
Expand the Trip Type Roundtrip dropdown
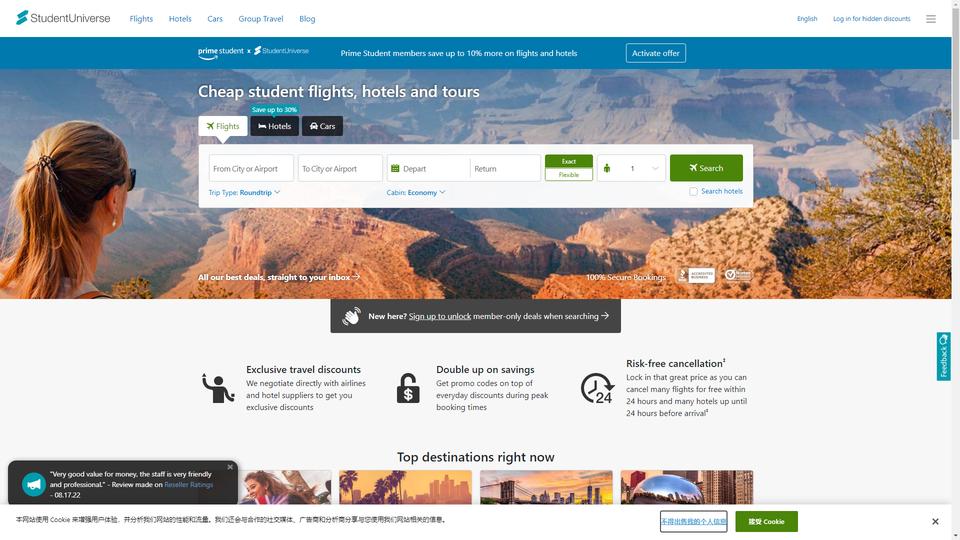[244, 192]
